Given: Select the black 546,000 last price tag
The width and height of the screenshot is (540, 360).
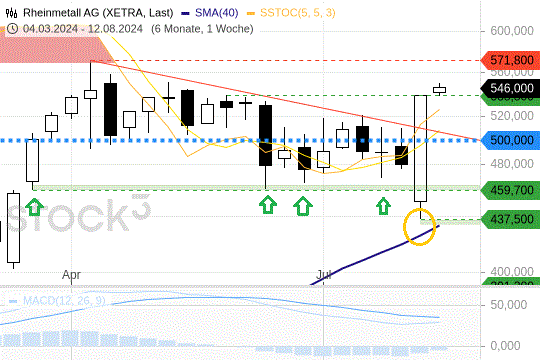Looking at the screenshot, I should click(510, 88).
